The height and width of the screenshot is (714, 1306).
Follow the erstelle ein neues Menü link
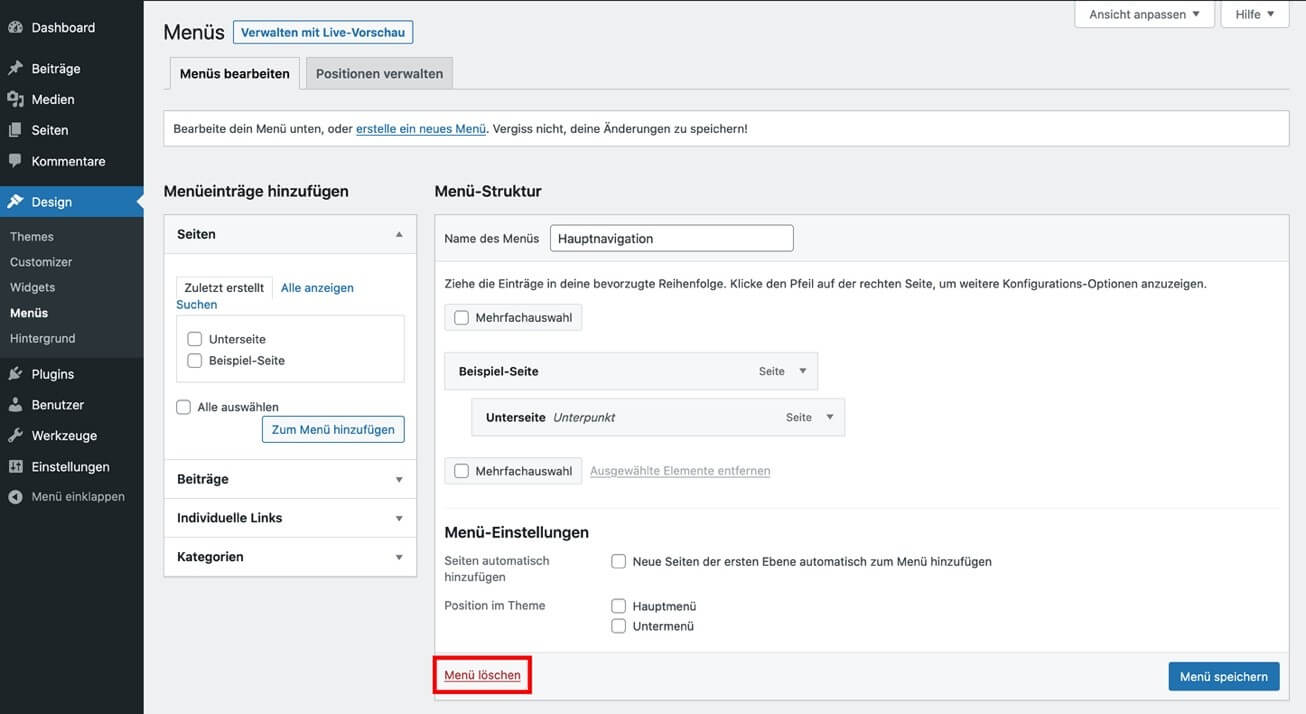click(x=421, y=129)
